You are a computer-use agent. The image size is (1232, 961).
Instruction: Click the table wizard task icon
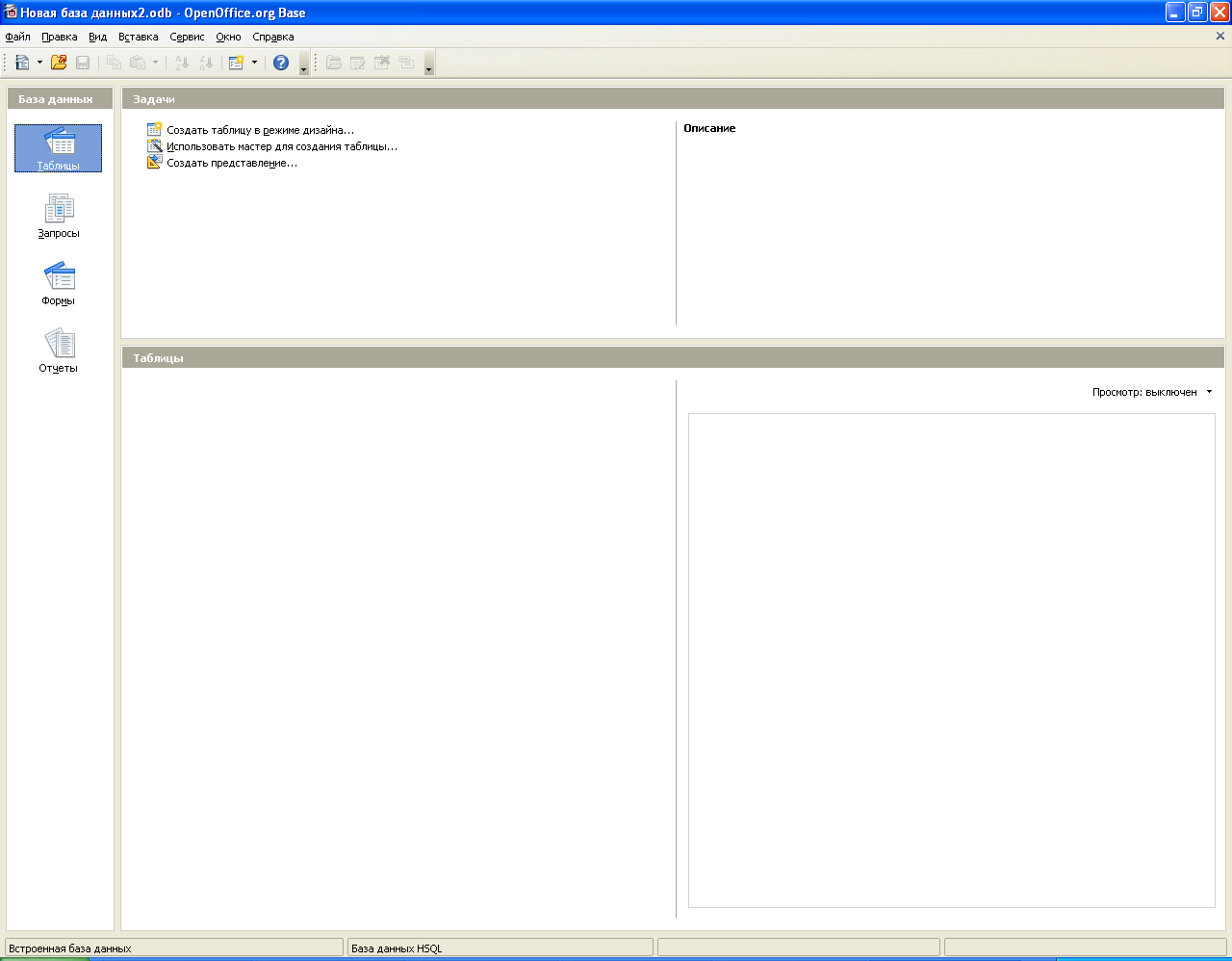[x=154, y=146]
